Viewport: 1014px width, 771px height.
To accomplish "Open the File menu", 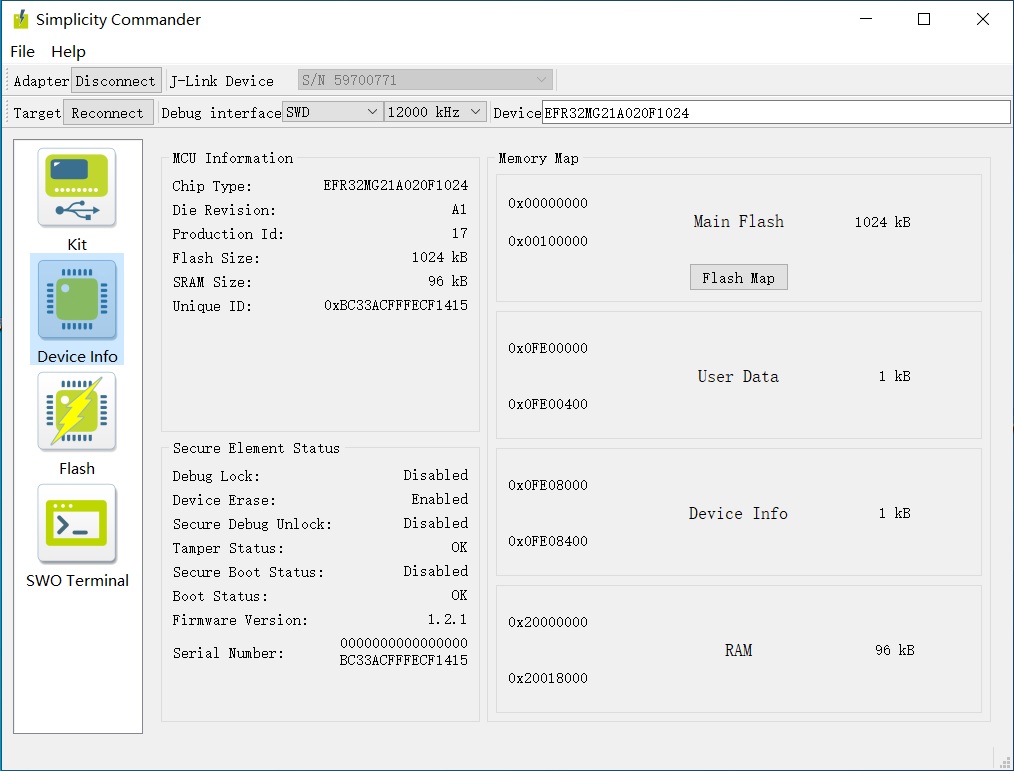I will click(x=22, y=51).
